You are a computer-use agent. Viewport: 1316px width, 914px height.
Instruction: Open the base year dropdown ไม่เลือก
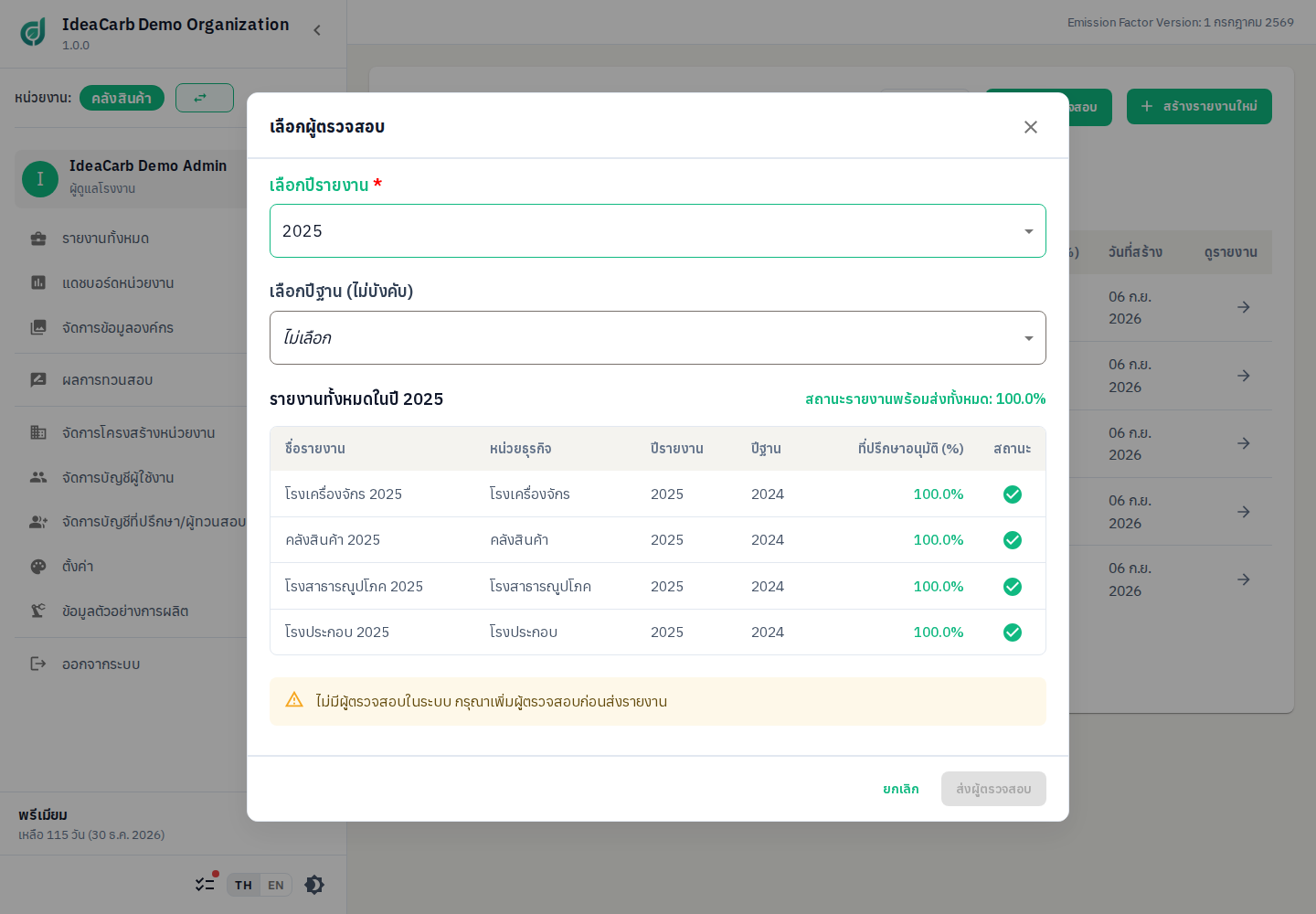coord(658,338)
